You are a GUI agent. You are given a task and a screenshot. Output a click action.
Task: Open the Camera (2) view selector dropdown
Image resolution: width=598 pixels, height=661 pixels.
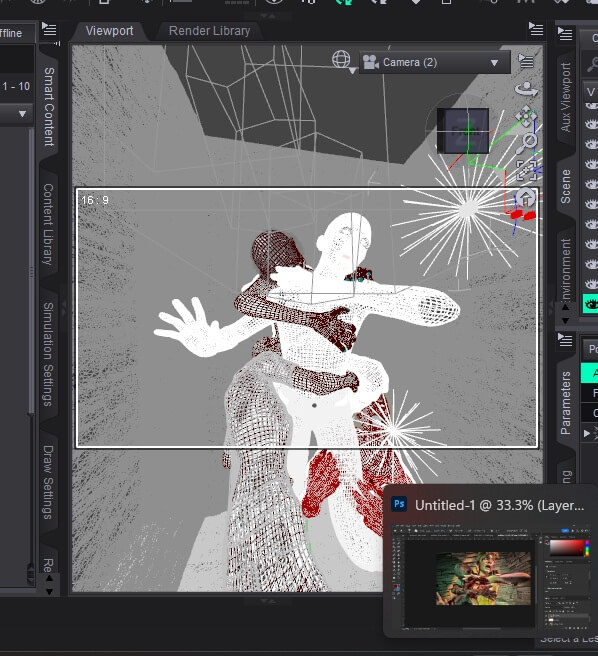tap(434, 62)
